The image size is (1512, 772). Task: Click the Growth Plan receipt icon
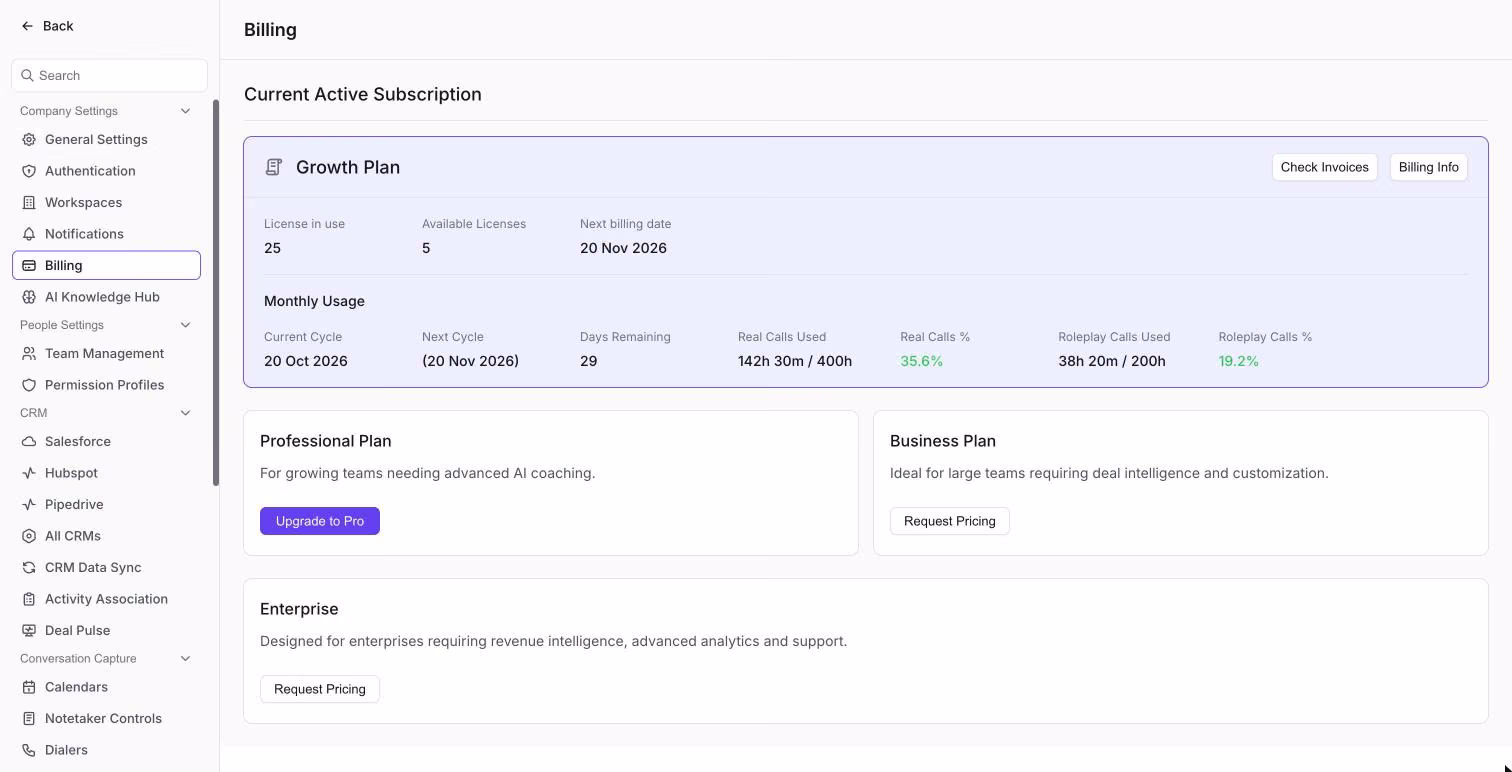pyautogui.click(x=273, y=167)
